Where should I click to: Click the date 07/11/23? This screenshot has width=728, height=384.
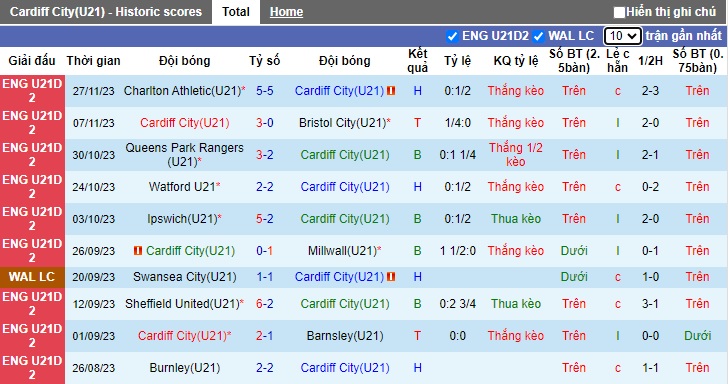[93, 123]
